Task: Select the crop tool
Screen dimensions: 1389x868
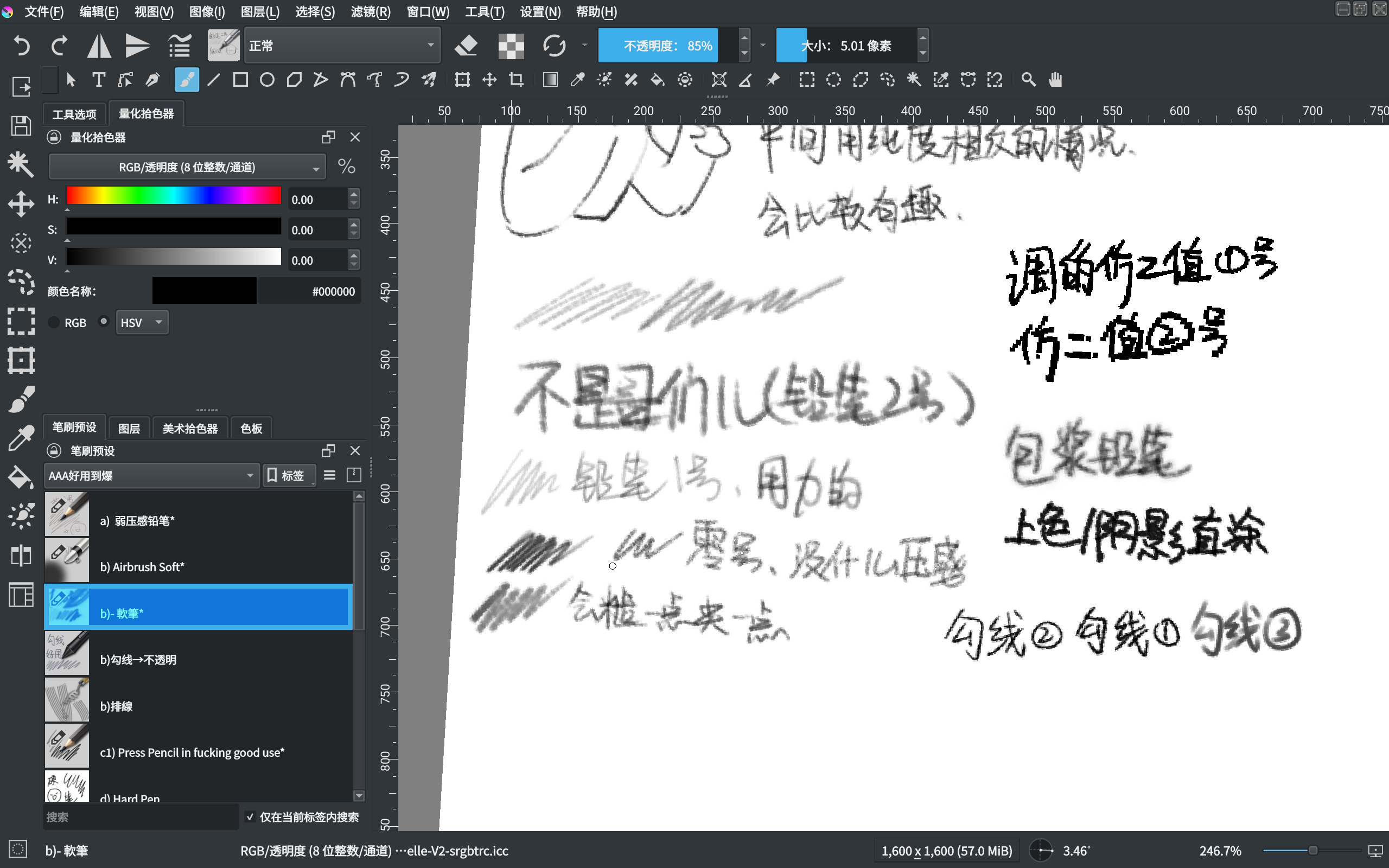Action: tap(516, 80)
